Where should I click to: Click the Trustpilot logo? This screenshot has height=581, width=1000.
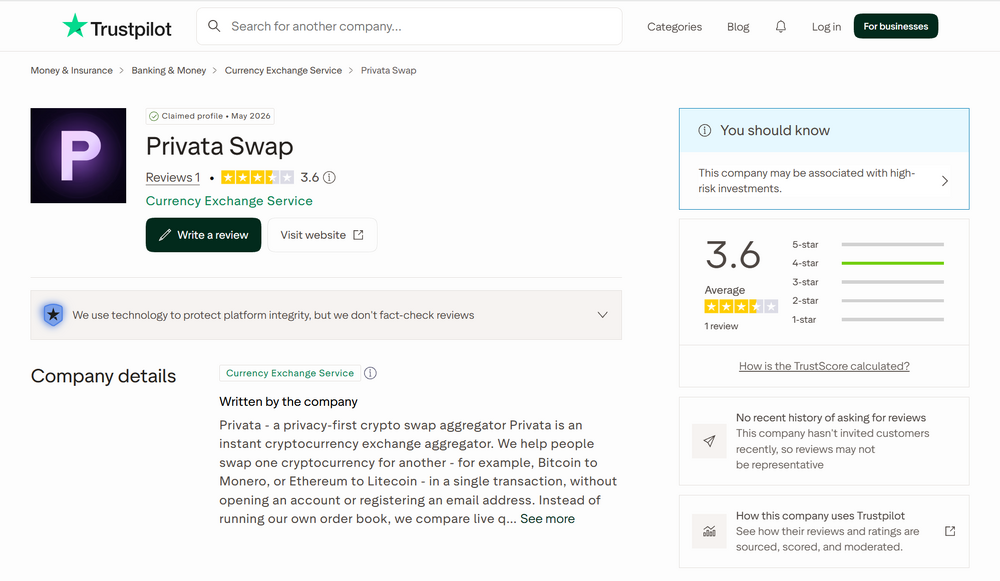click(x=117, y=27)
